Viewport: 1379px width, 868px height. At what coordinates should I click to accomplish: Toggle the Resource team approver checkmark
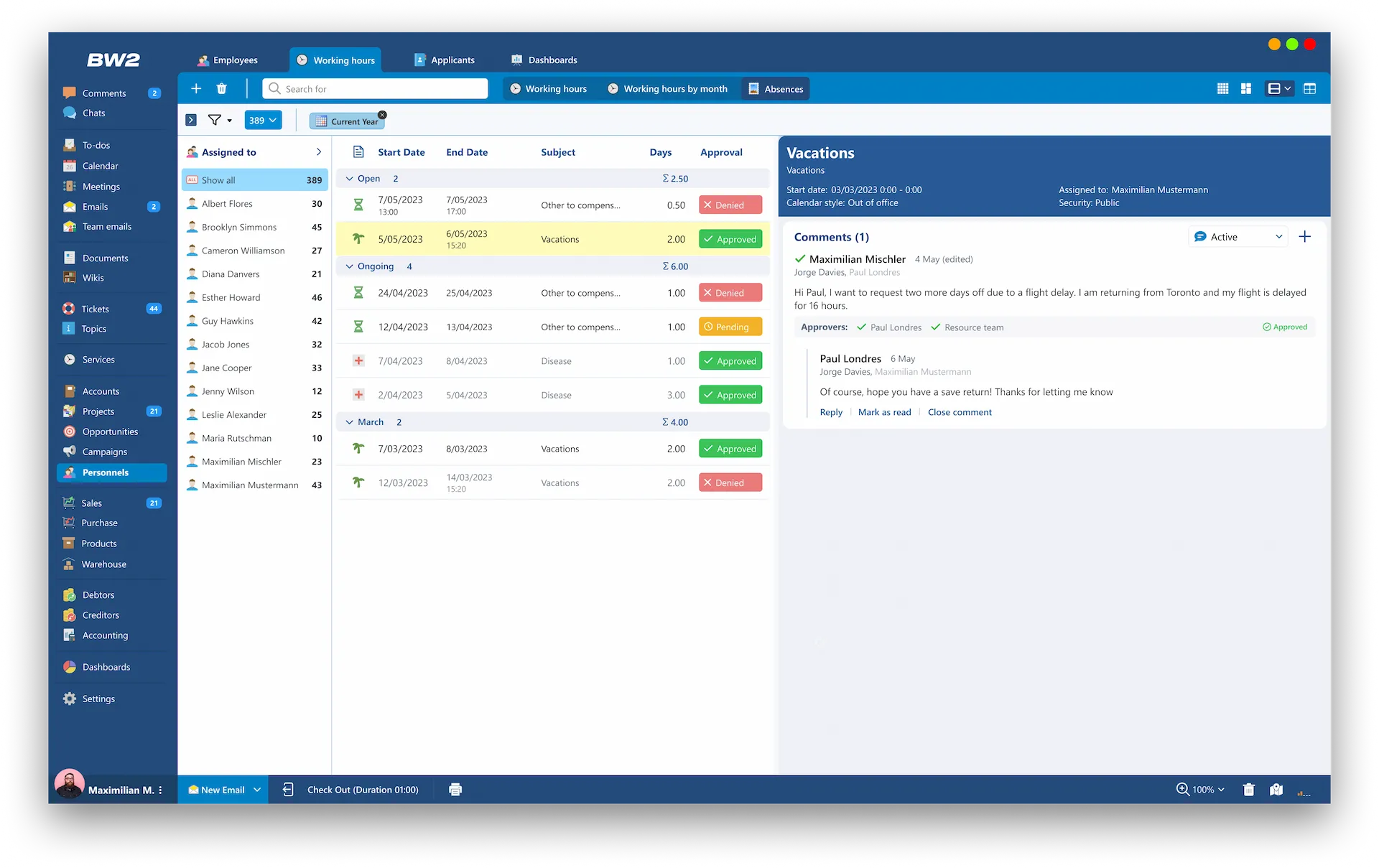(935, 327)
